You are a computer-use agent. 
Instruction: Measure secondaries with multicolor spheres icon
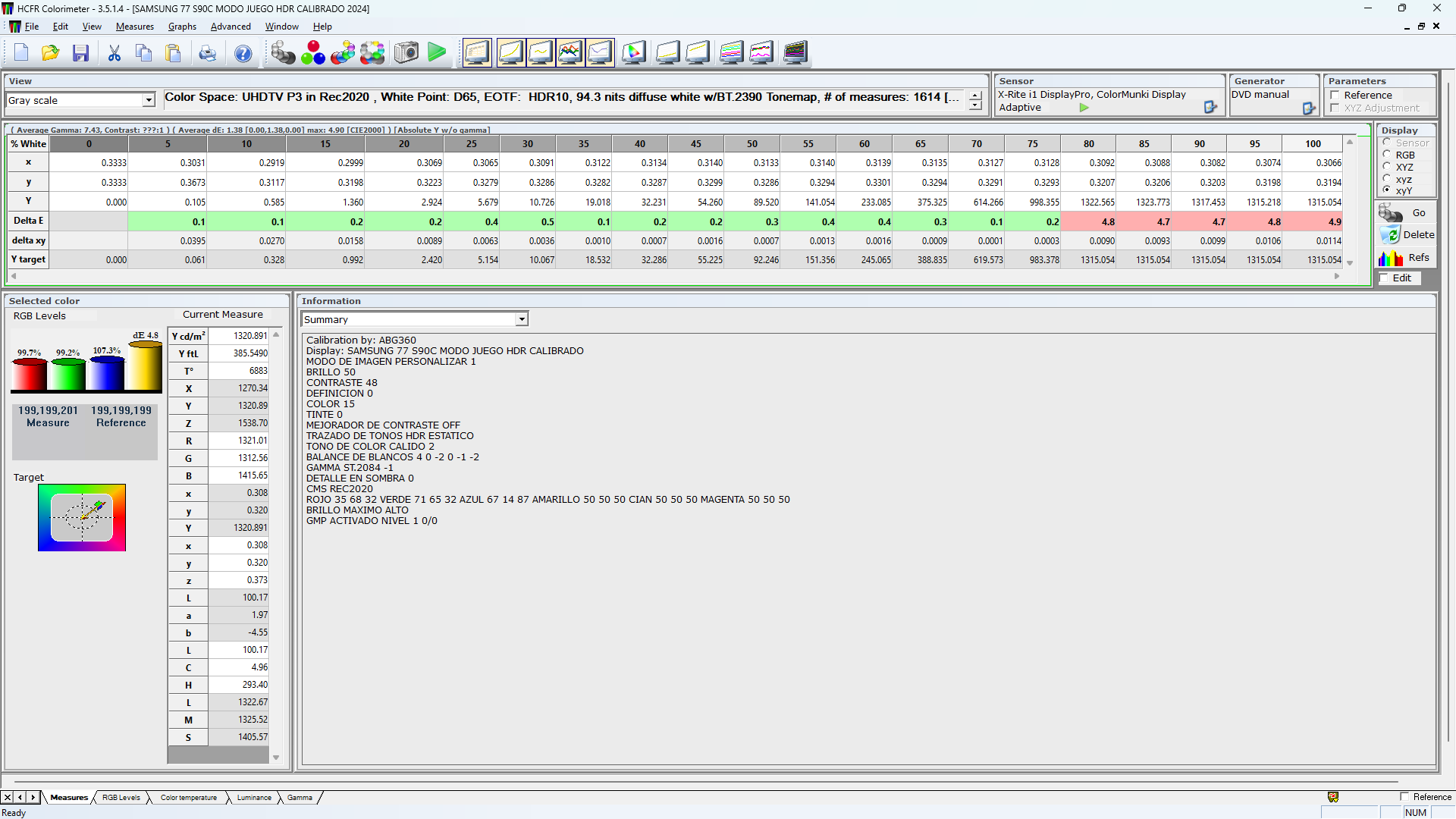click(343, 53)
